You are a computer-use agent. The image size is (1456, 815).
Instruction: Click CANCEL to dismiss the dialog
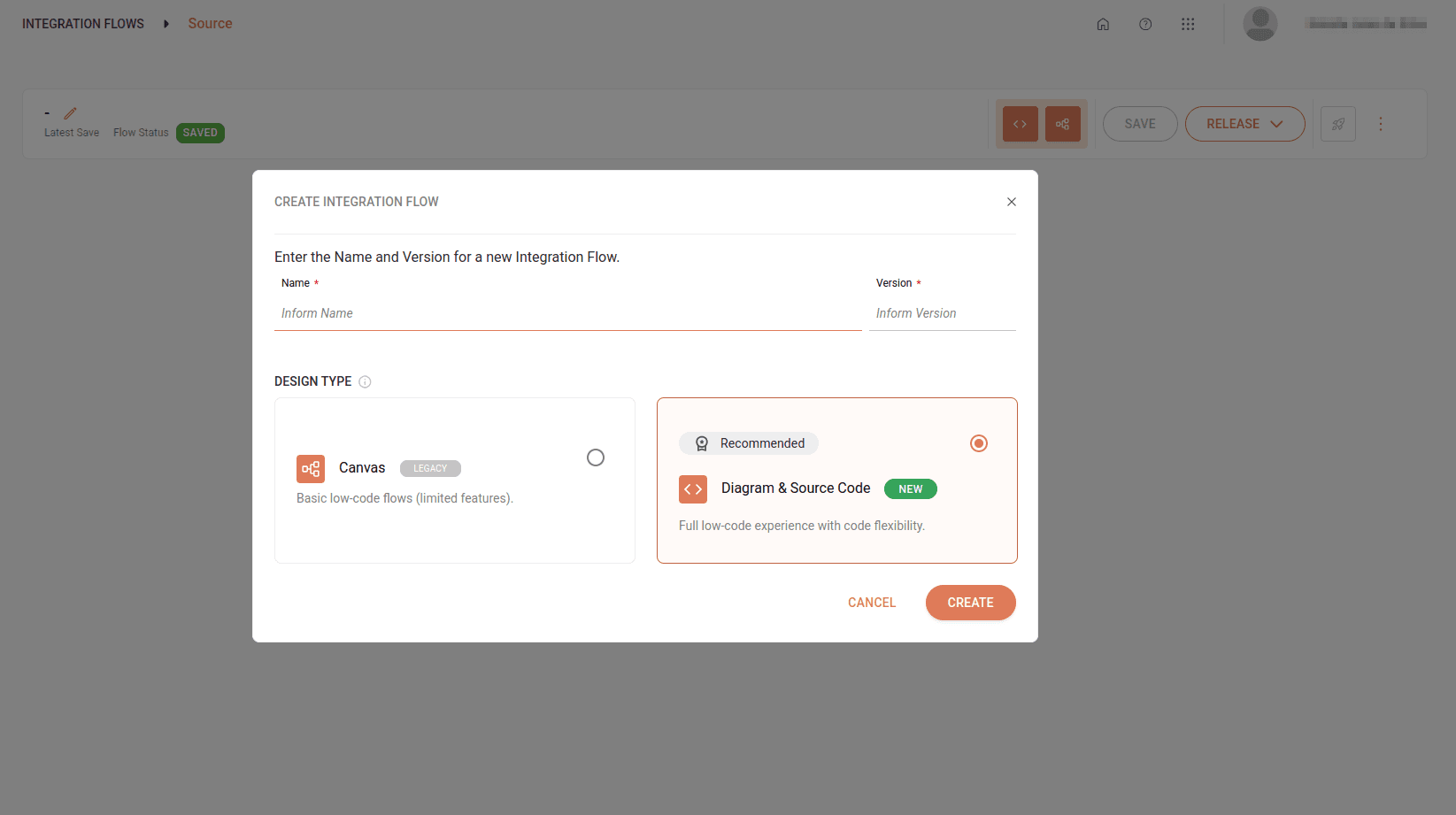click(x=871, y=602)
